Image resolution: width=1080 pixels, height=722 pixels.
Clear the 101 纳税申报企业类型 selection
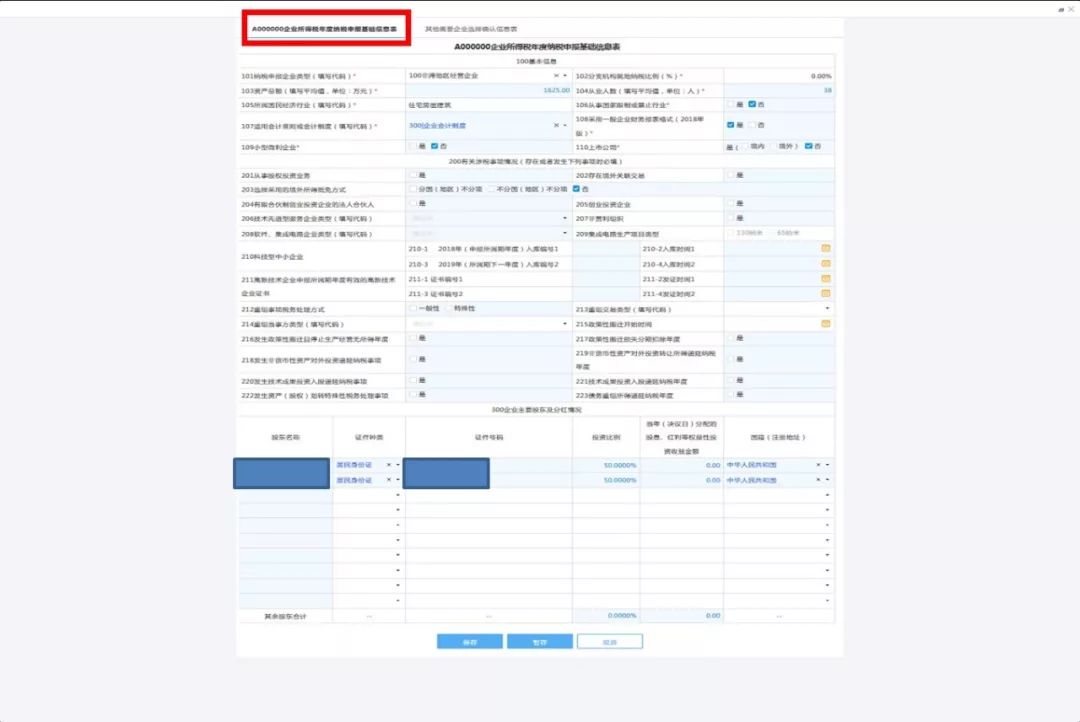click(x=556, y=76)
